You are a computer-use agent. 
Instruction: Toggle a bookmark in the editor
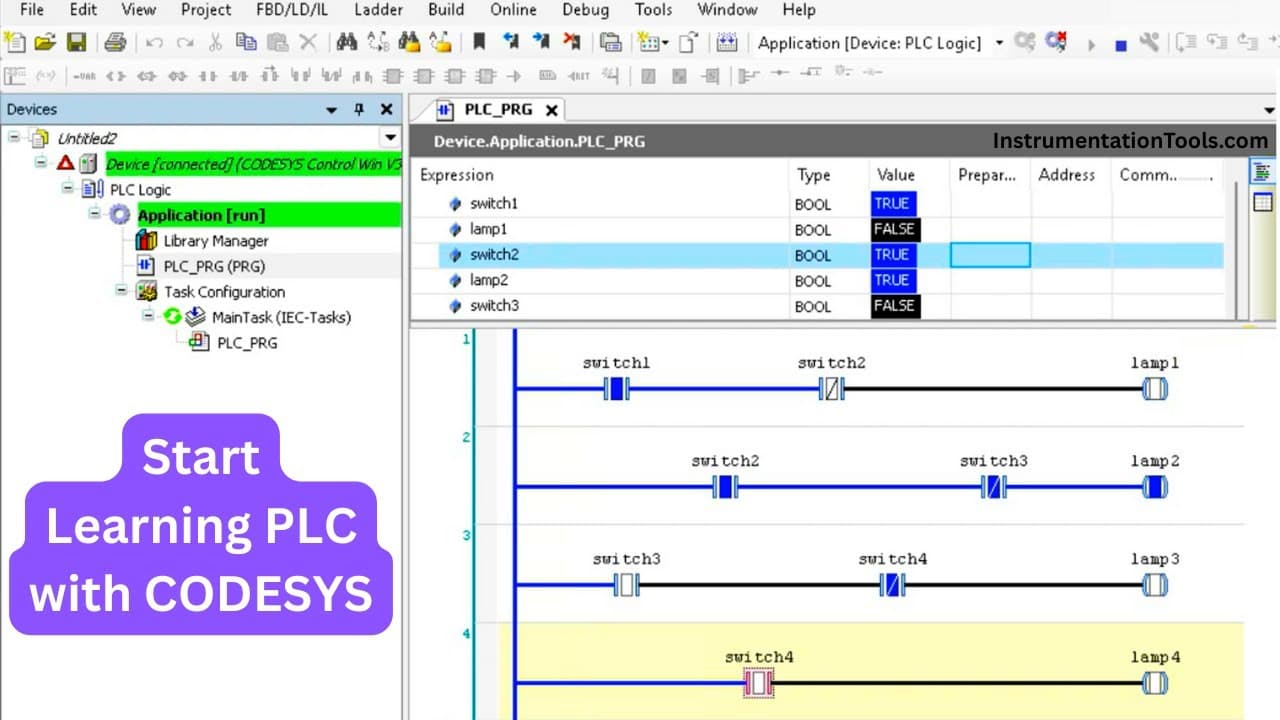477,43
